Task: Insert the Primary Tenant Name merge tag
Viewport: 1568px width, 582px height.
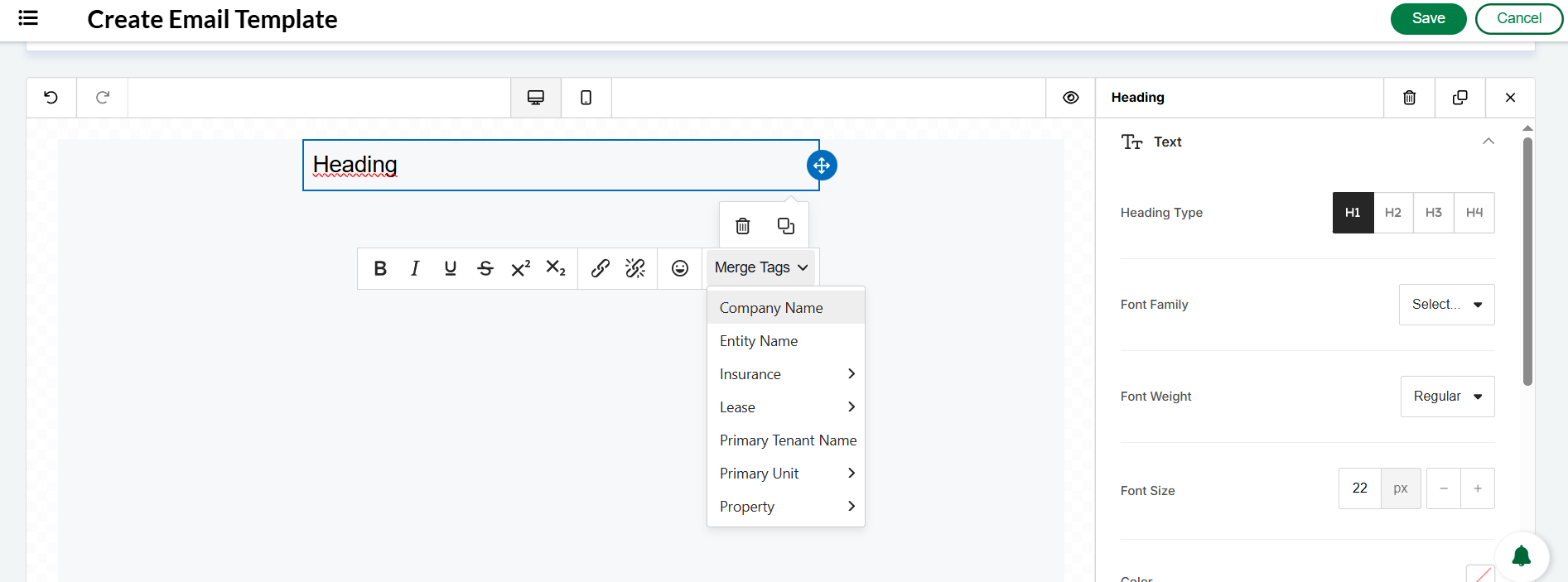Action: (786, 440)
